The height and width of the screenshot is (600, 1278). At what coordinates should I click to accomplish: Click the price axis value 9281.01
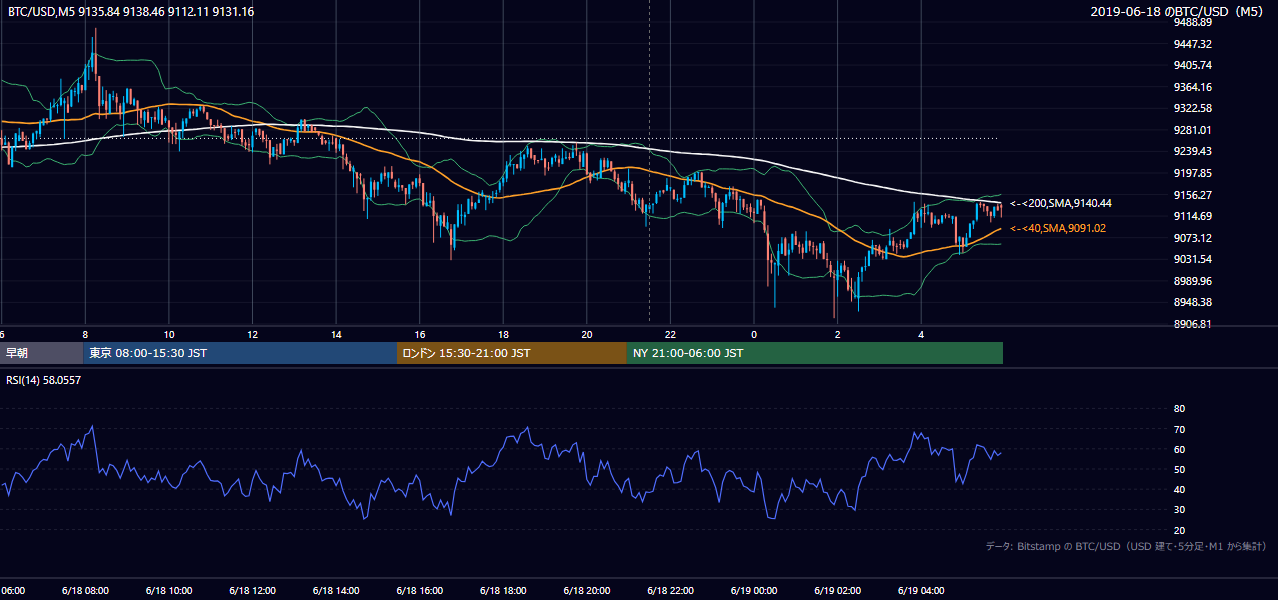[1193, 130]
